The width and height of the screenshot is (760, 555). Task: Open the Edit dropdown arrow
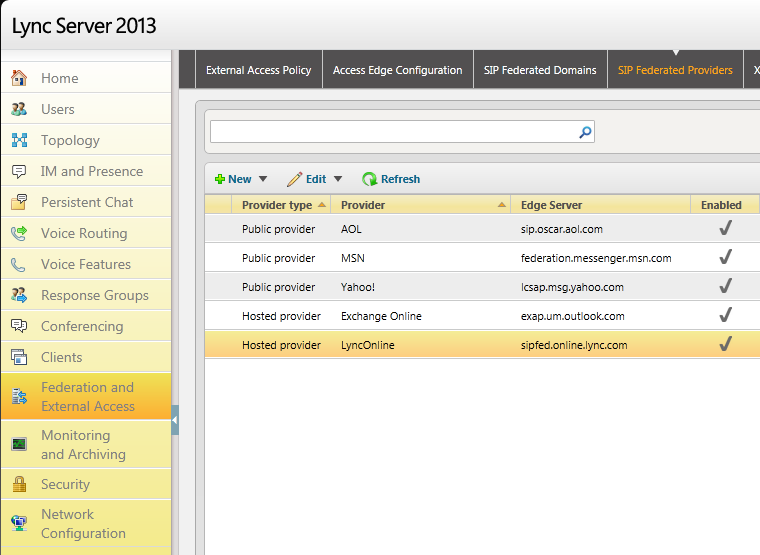tap(338, 179)
